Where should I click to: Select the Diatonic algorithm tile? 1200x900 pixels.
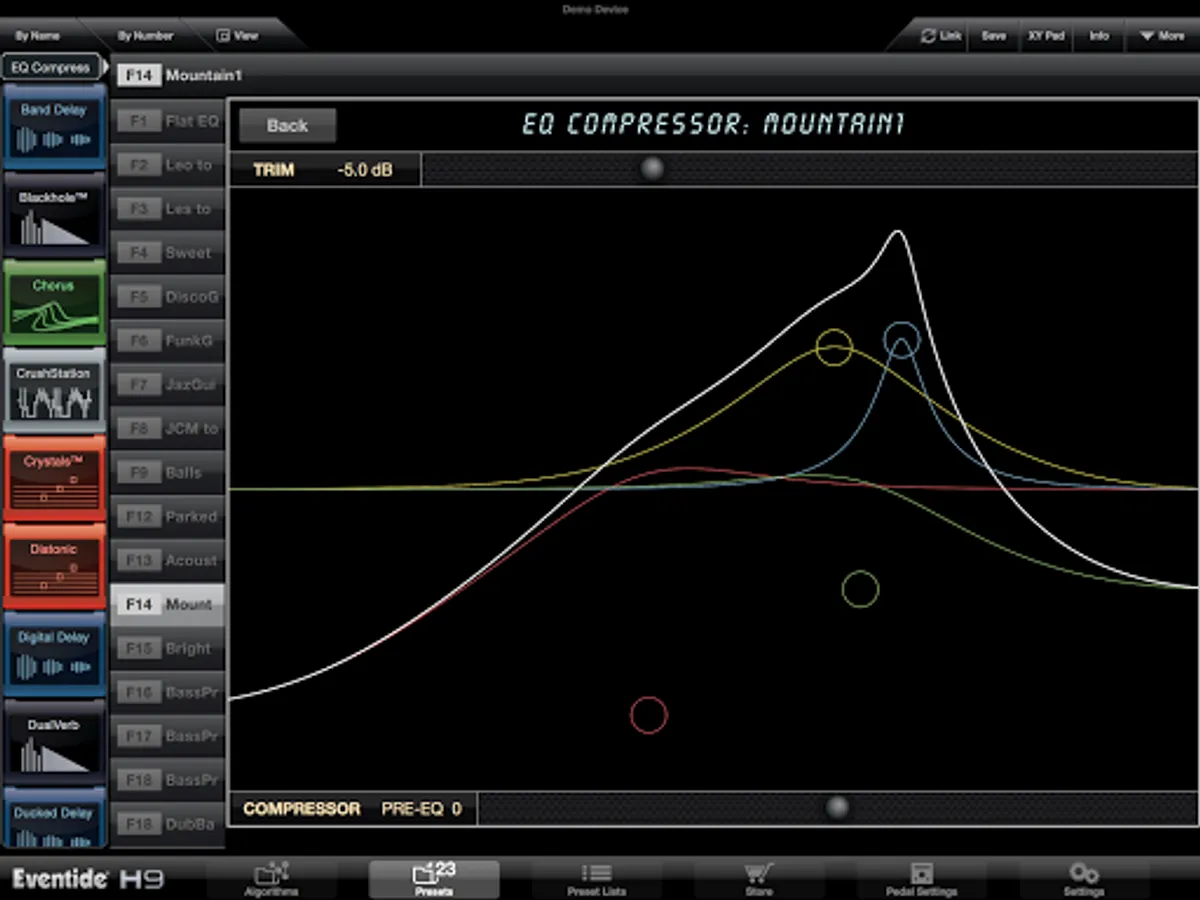(x=54, y=567)
